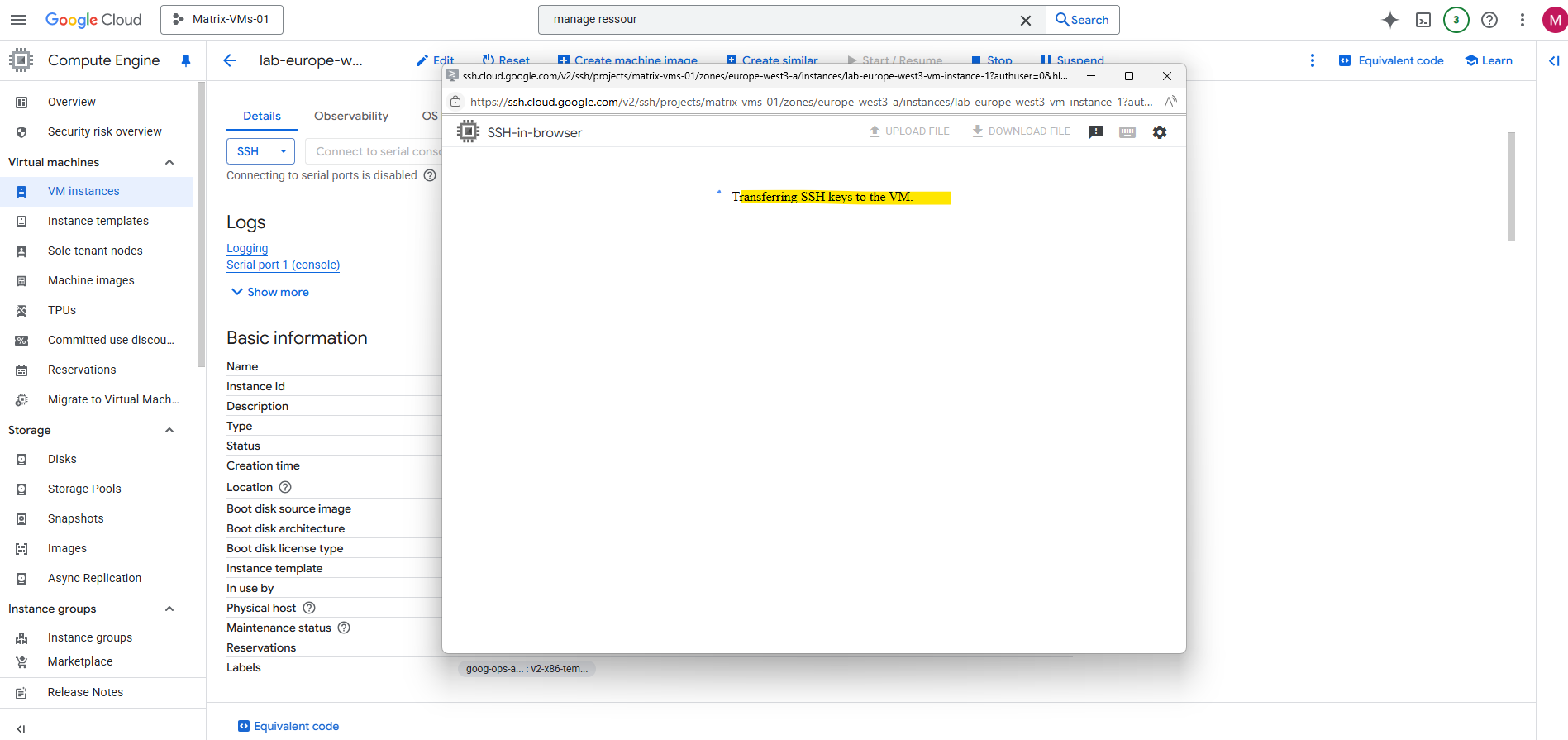
Task: Click SSH window send feedback icon
Action: click(1096, 132)
